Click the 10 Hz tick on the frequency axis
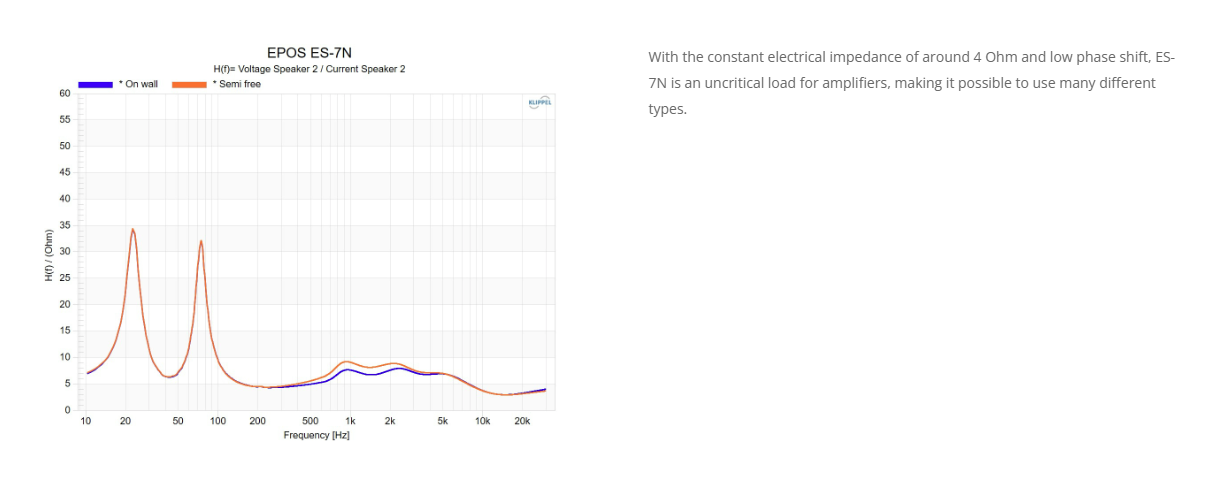 click(86, 421)
